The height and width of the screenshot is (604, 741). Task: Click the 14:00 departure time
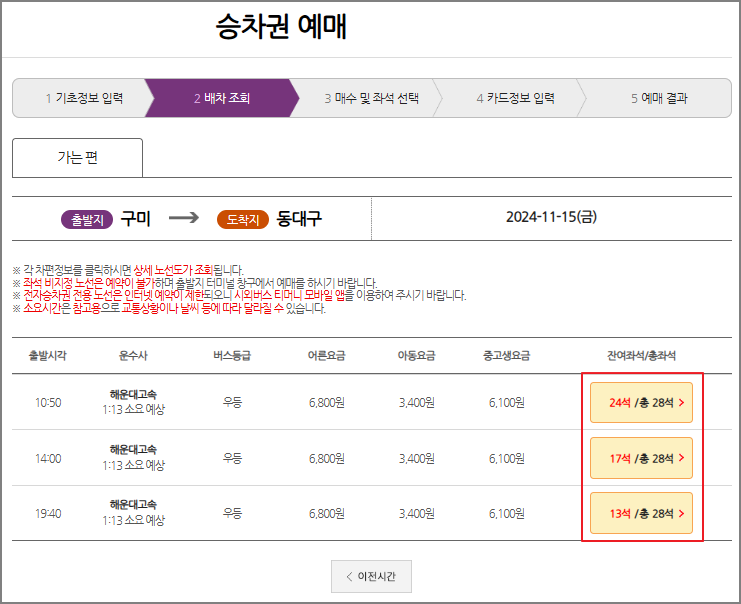[x=48, y=458]
